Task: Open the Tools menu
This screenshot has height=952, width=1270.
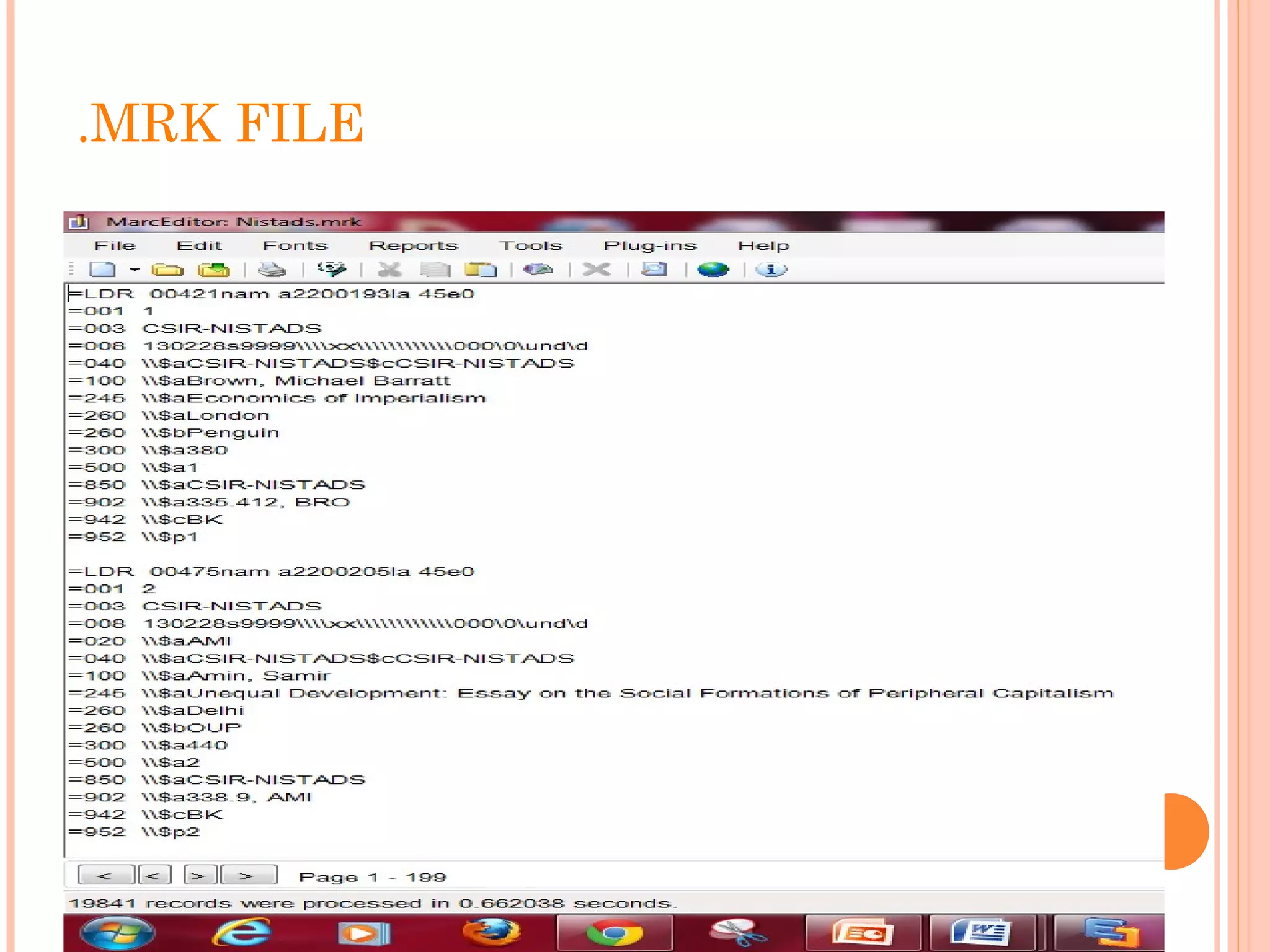Action: 531,245
